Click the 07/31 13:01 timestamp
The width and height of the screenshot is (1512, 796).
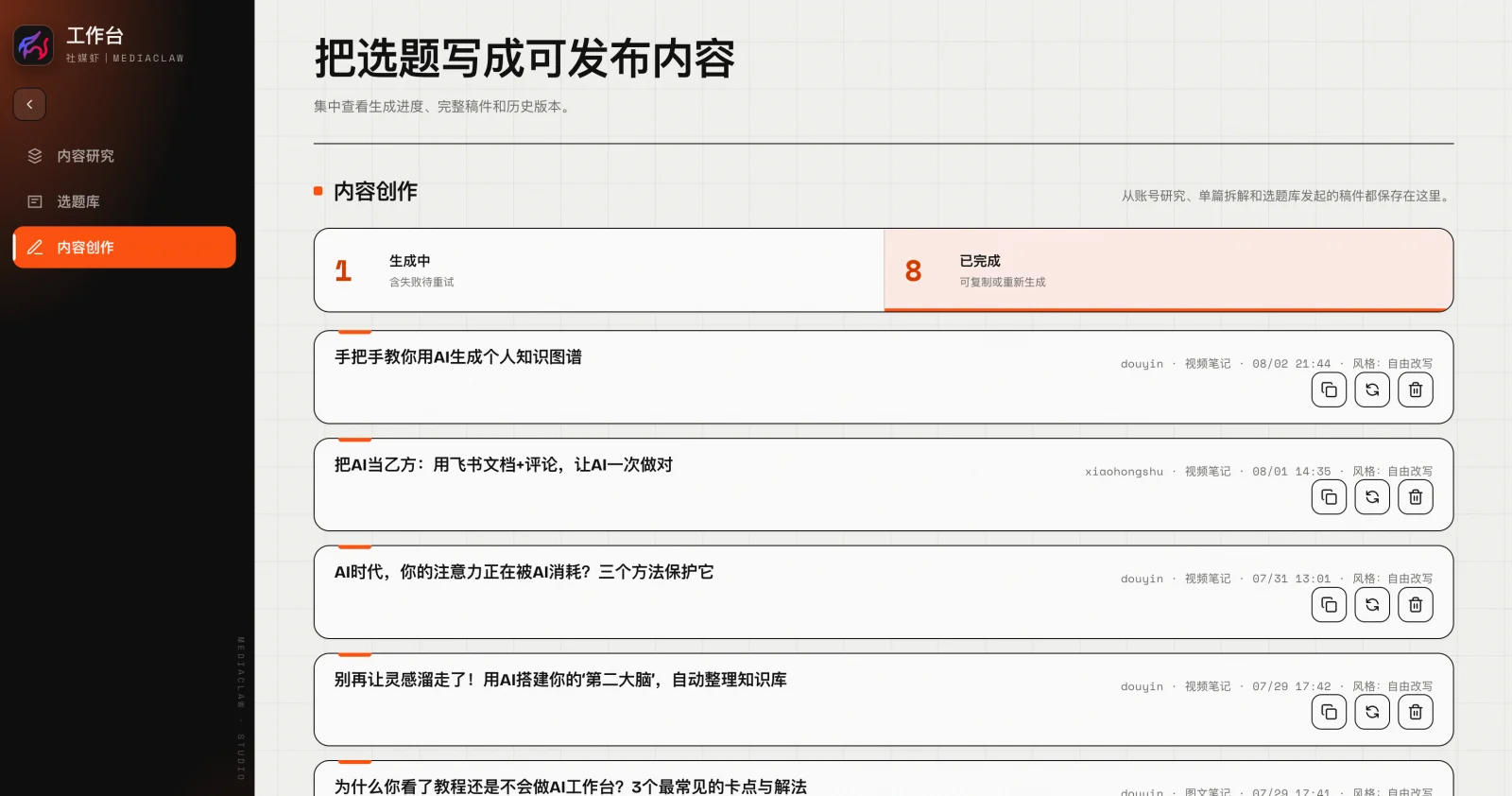click(x=1291, y=579)
